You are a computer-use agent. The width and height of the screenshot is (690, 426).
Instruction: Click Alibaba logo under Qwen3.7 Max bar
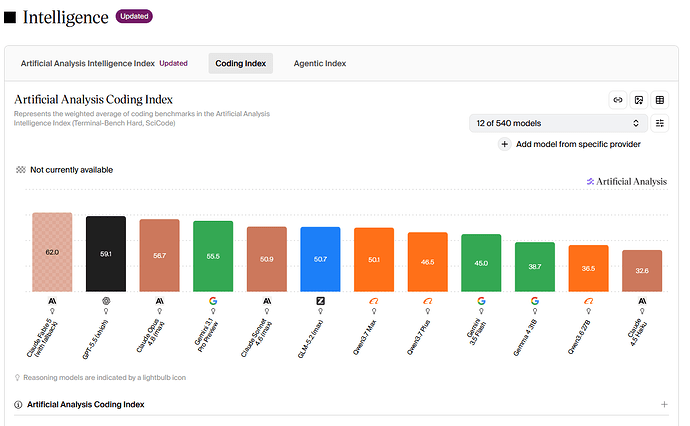[374, 301]
